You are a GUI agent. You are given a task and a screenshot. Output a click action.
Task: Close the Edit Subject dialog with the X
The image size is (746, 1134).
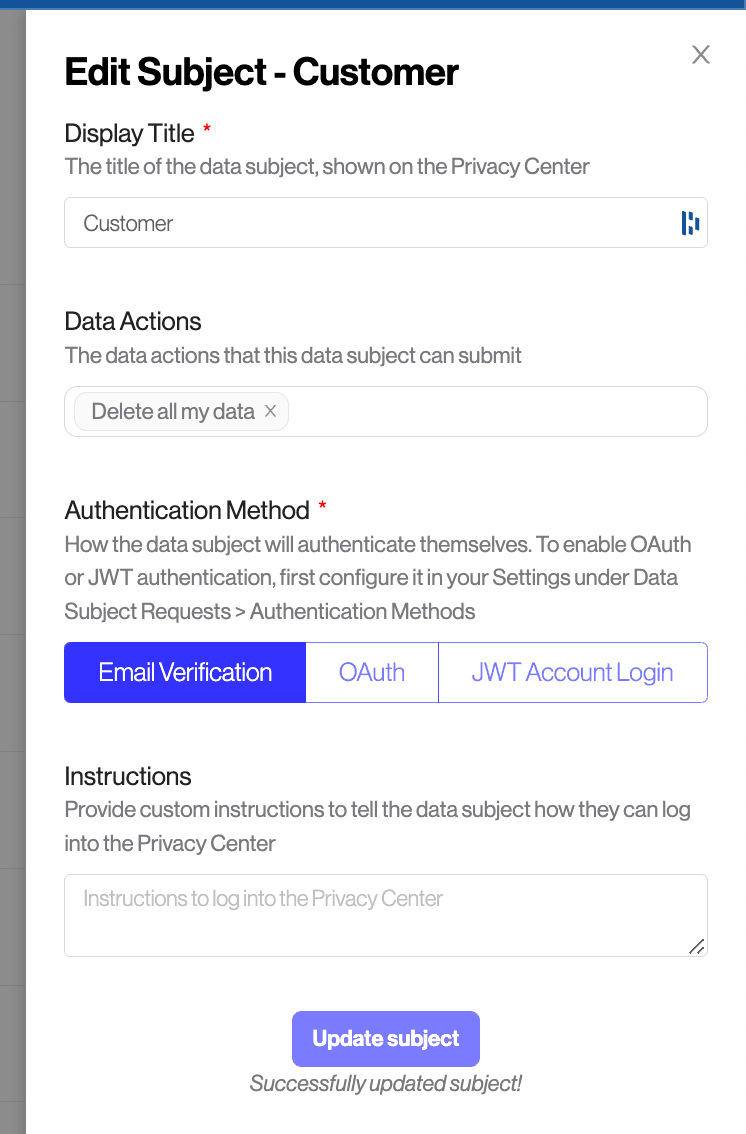click(700, 55)
